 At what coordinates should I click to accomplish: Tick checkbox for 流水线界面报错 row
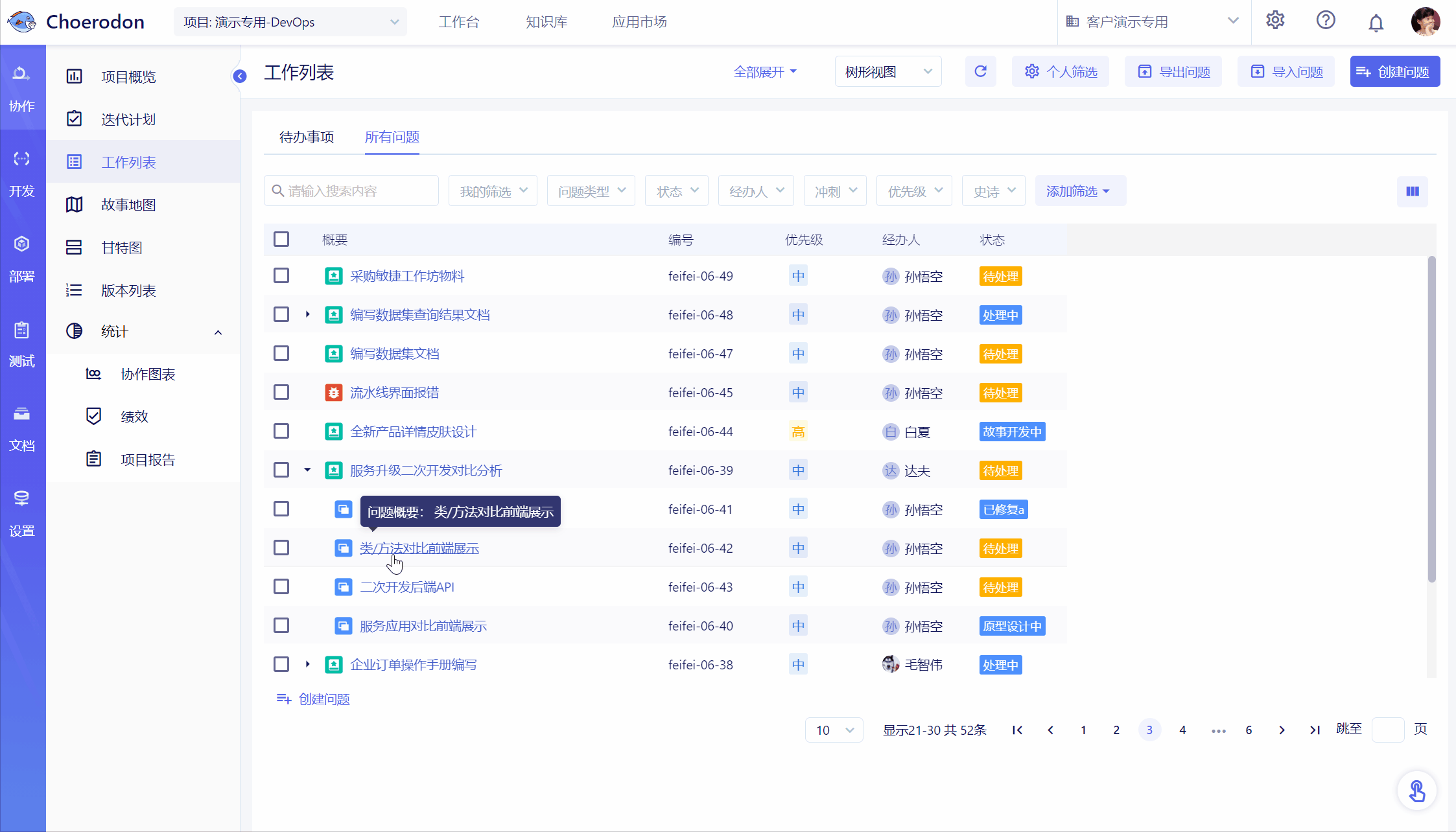281,393
